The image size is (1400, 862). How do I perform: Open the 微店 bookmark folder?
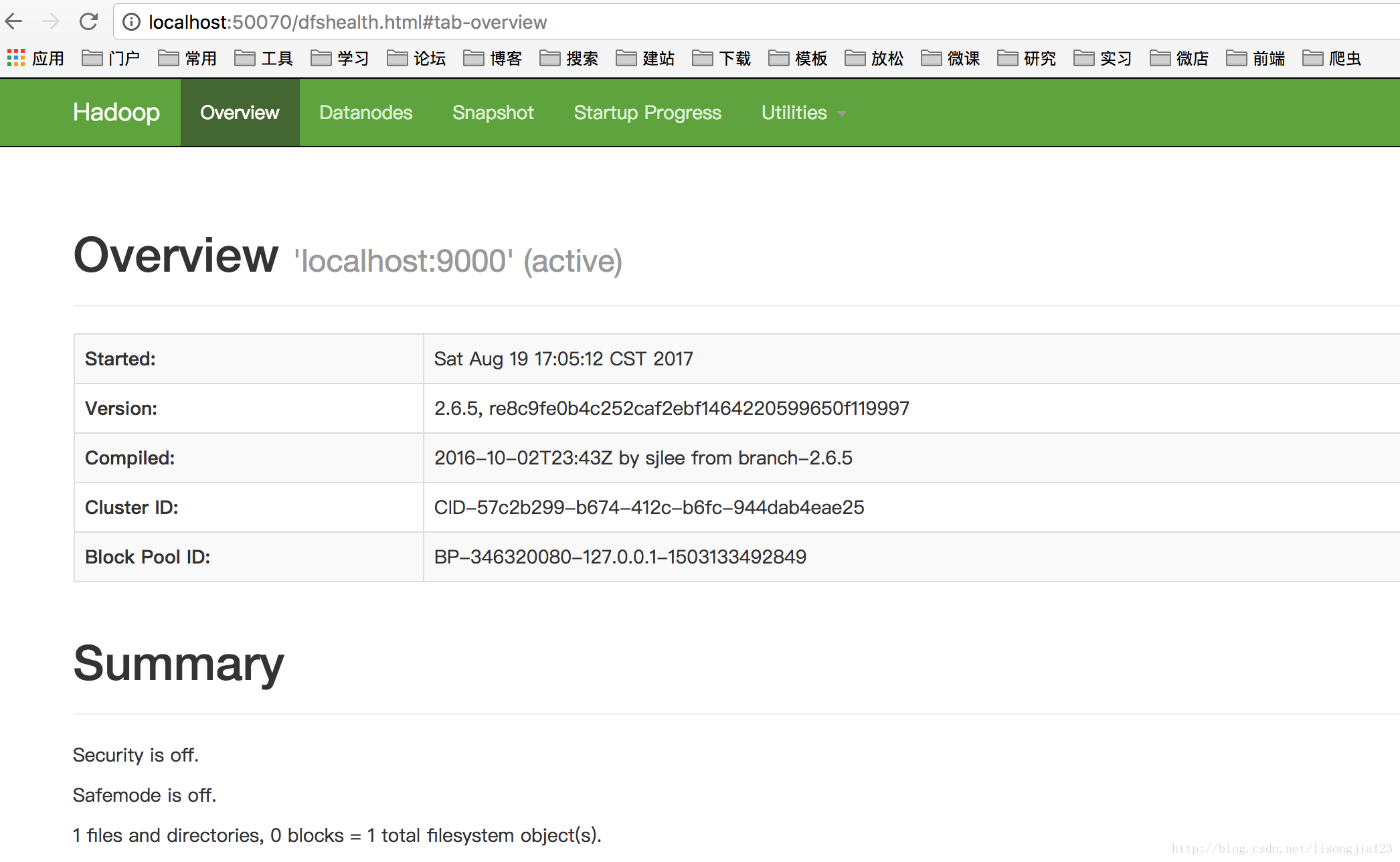coord(1179,58)
